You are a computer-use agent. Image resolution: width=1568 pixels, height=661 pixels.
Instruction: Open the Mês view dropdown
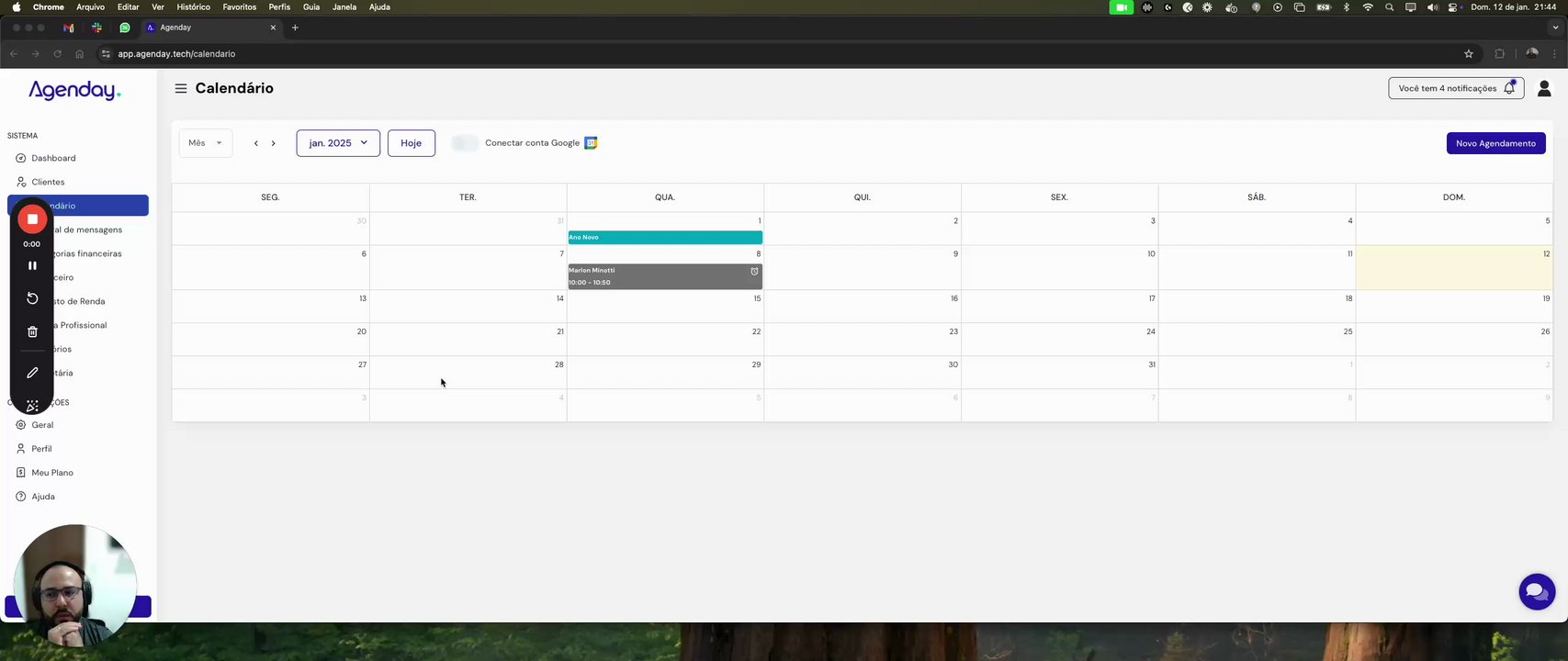(206, 143)
